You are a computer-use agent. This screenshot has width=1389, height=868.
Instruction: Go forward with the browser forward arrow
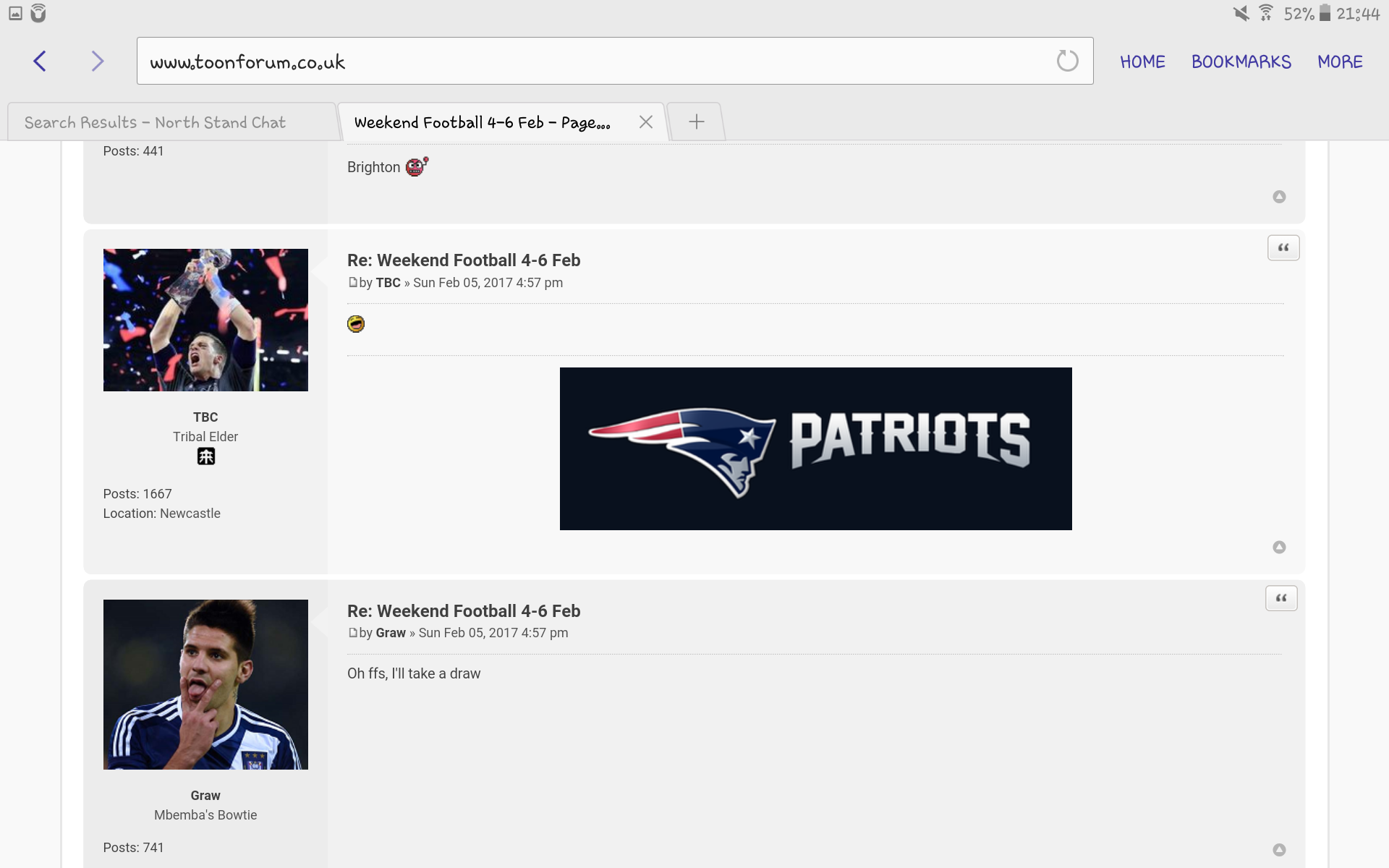pos(98,61)
